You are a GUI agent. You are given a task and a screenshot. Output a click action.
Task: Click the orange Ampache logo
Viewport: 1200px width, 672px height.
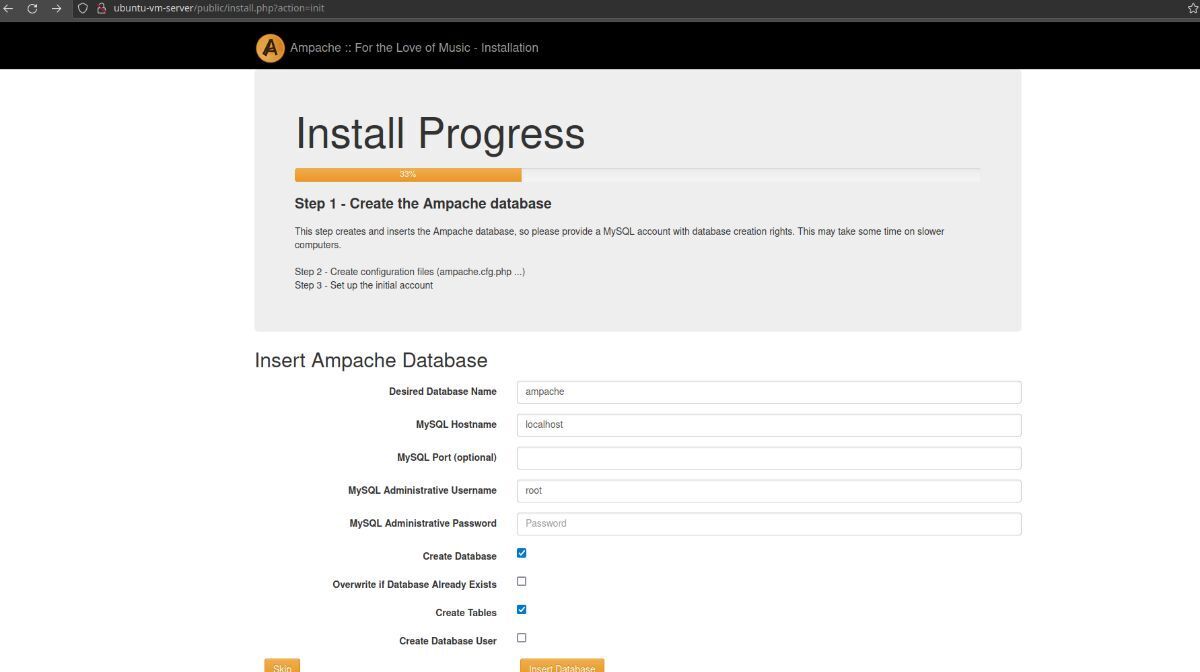click(x=270, y=48)
